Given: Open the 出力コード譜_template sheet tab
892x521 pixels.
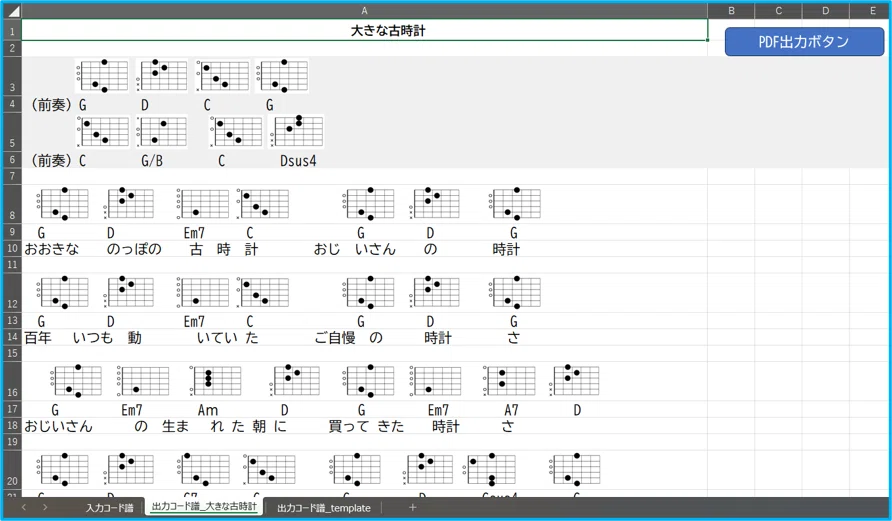Looking at the screenshot, I should [x=324, y=508].
